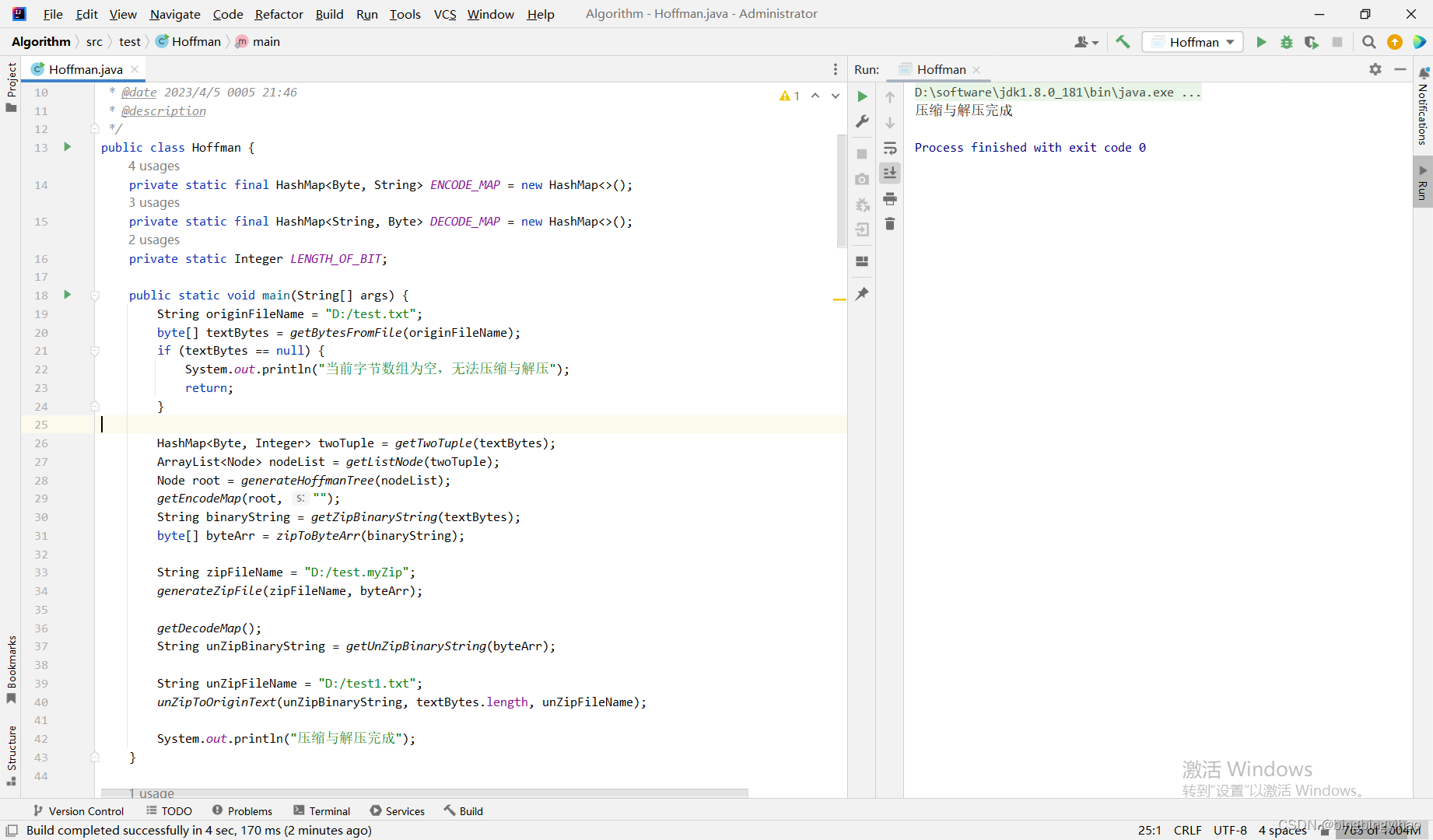
Task: Start debugging with the bug icon
Action: (x=1287, y=42)
